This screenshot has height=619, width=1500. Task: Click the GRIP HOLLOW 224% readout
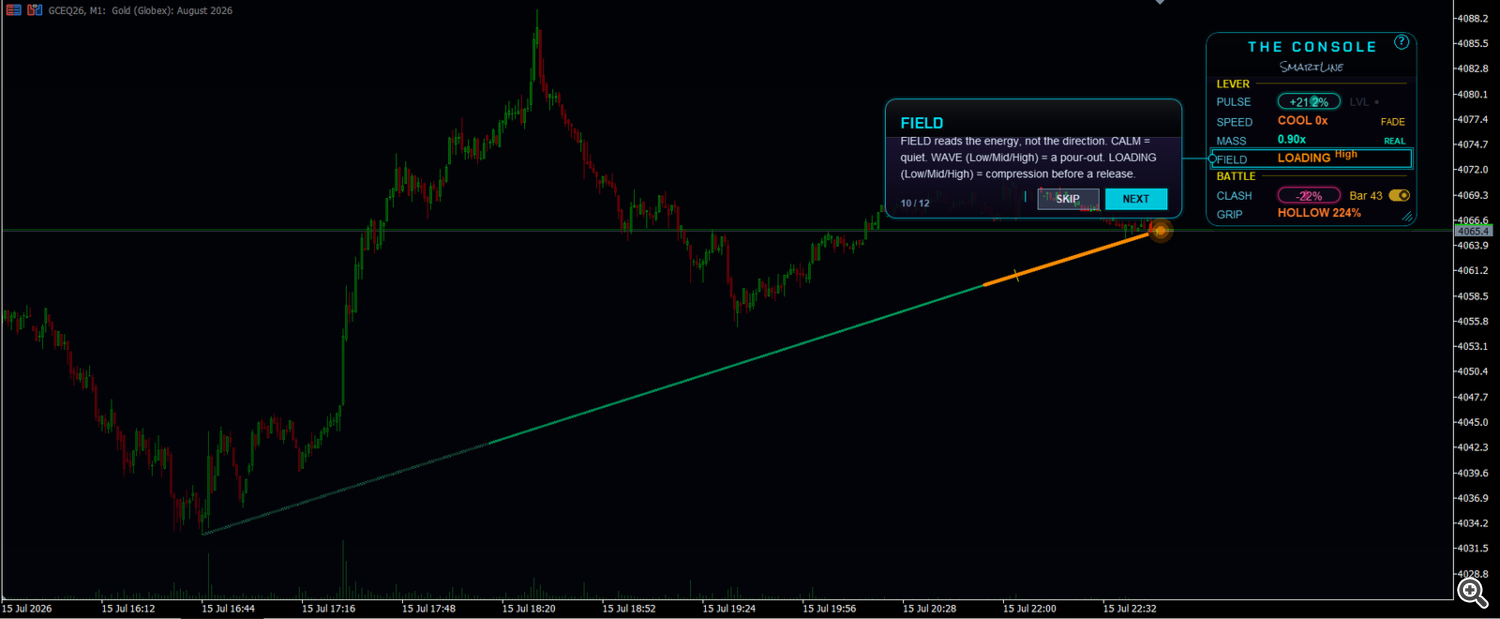coord(1319,213)
